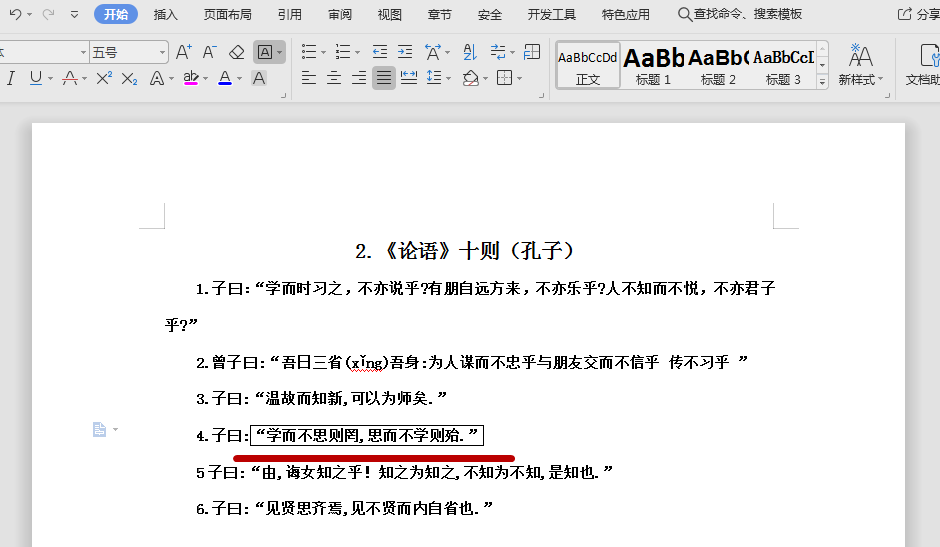Screen dimensions: 940x547
Task: Switch to the 视图 tab
Action: pyautogui.click(x=390, y=14)
